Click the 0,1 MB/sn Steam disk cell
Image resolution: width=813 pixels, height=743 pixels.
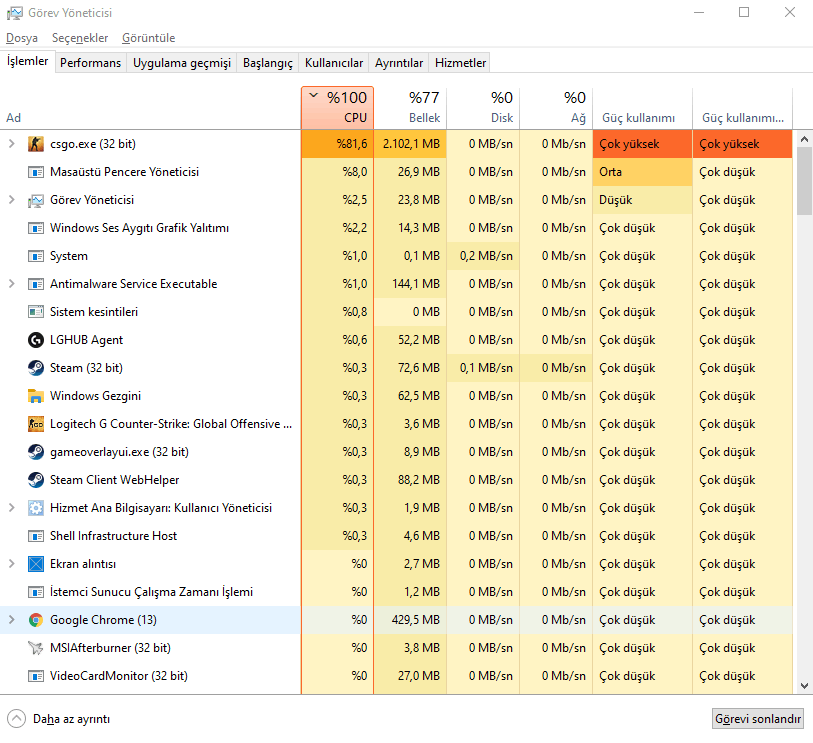click(483, 368)
